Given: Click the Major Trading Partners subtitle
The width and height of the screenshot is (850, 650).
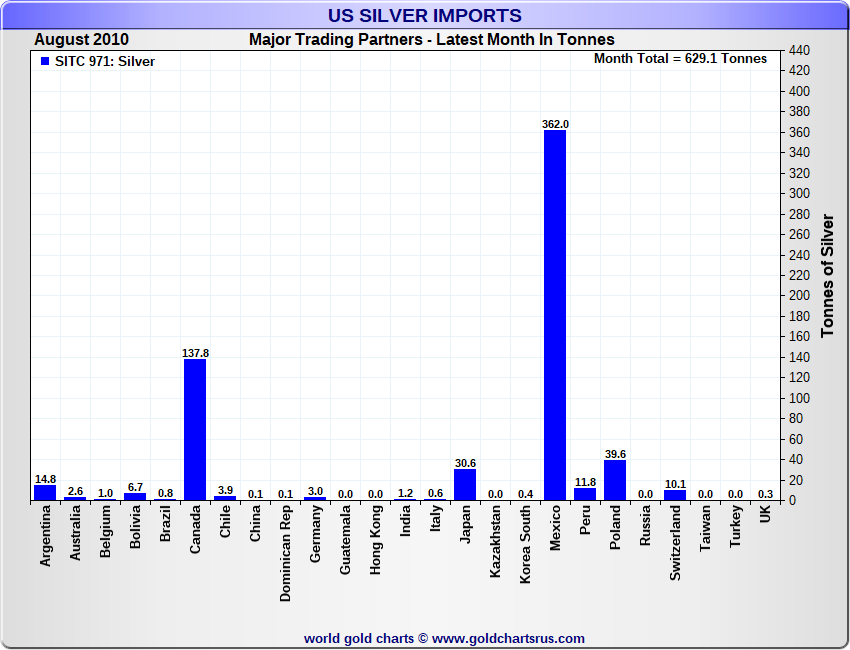Looking at the screenshot, I should click(431, 40).
